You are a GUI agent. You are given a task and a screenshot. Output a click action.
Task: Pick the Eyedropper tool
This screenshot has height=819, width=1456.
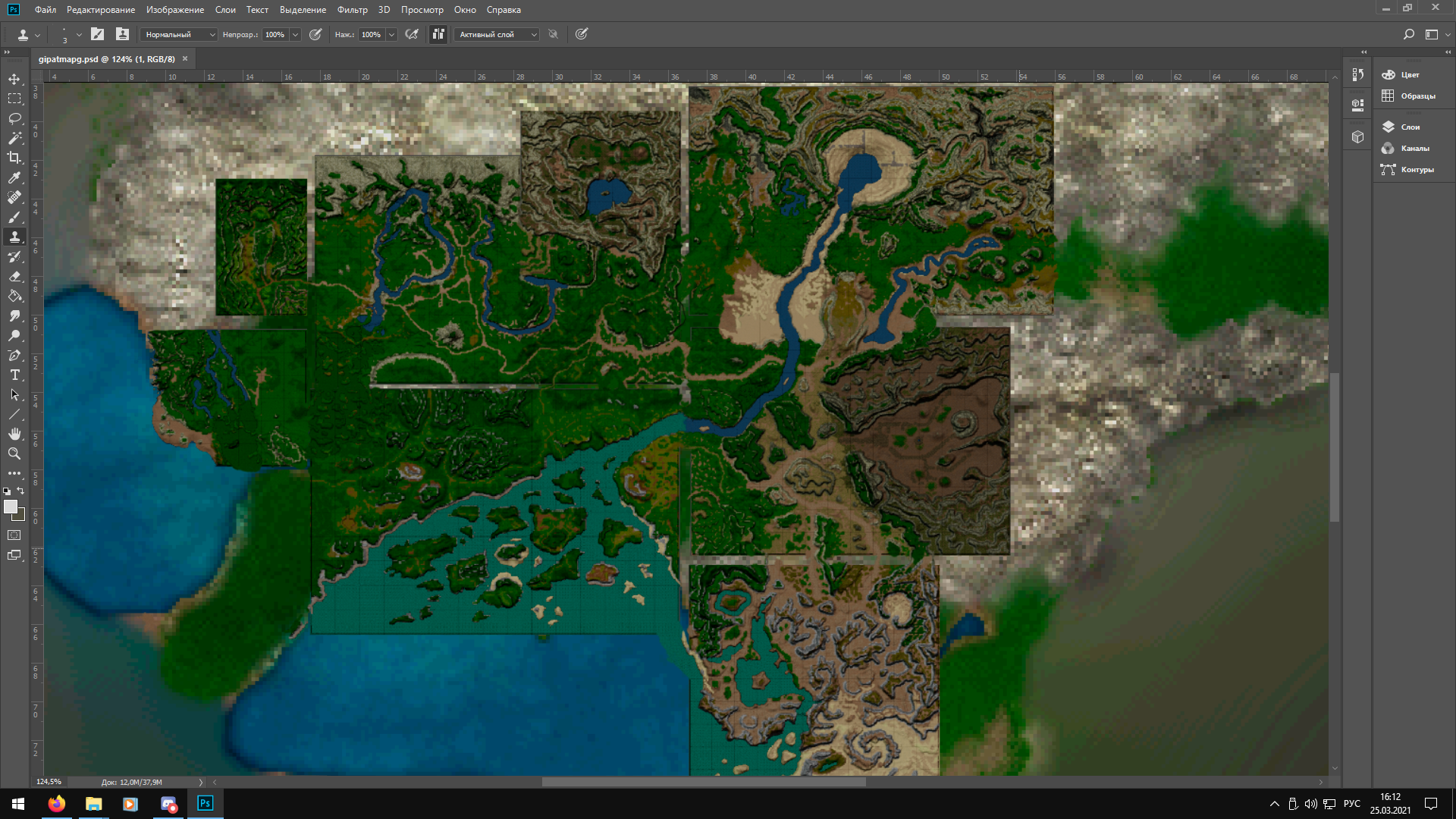pyautogui.click(x=14, y=177)
